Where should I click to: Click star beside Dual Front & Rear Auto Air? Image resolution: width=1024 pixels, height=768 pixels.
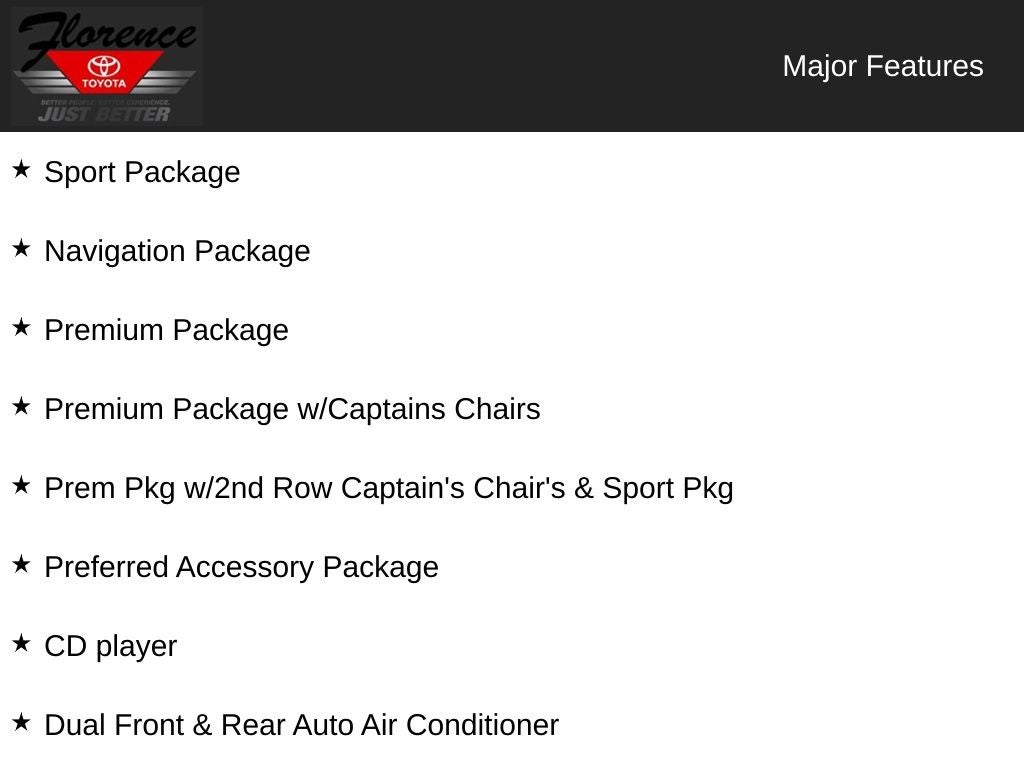(21, 722)
